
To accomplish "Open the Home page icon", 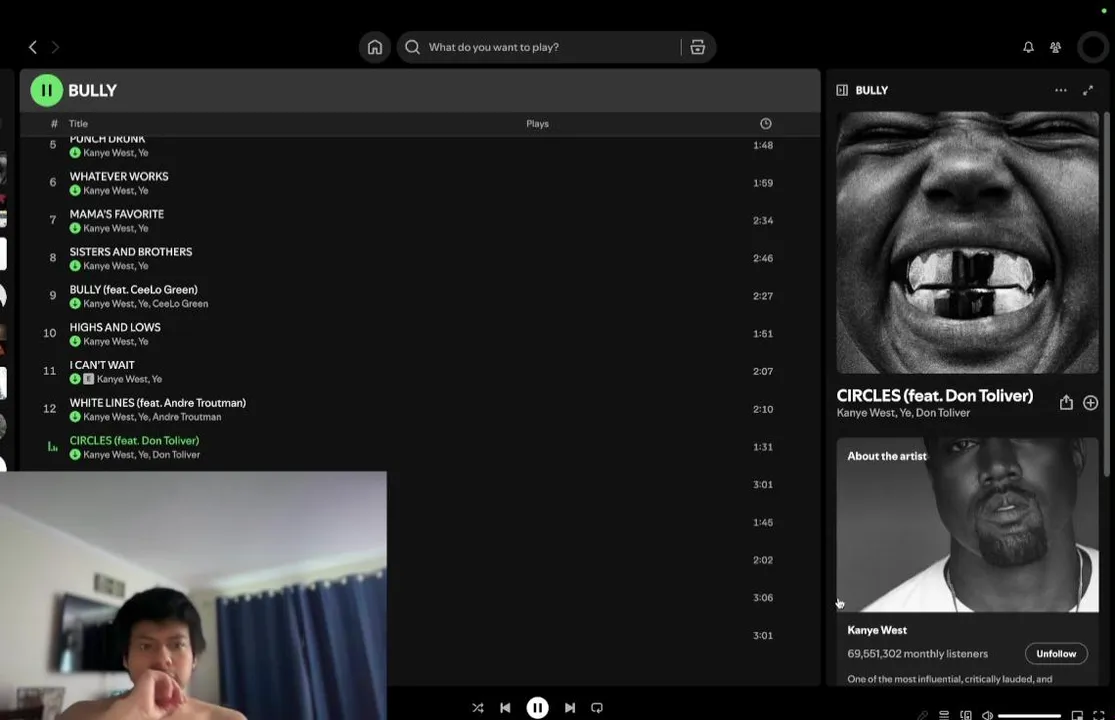I will [375, 47].
